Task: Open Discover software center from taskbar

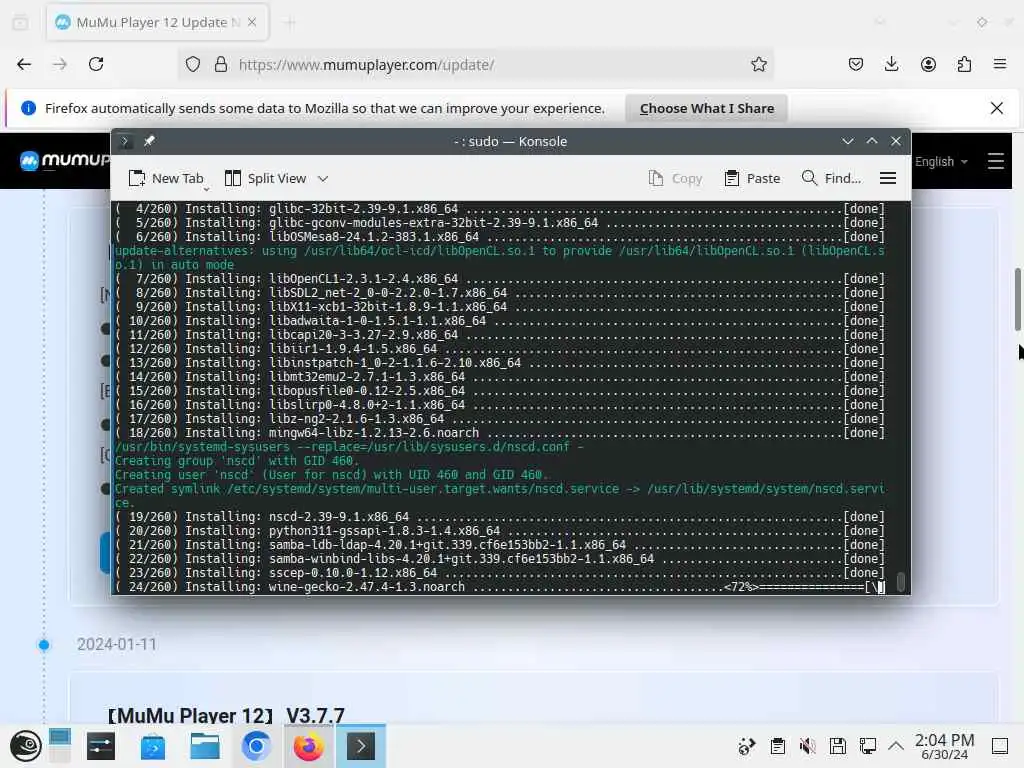Action: point(153,746)
